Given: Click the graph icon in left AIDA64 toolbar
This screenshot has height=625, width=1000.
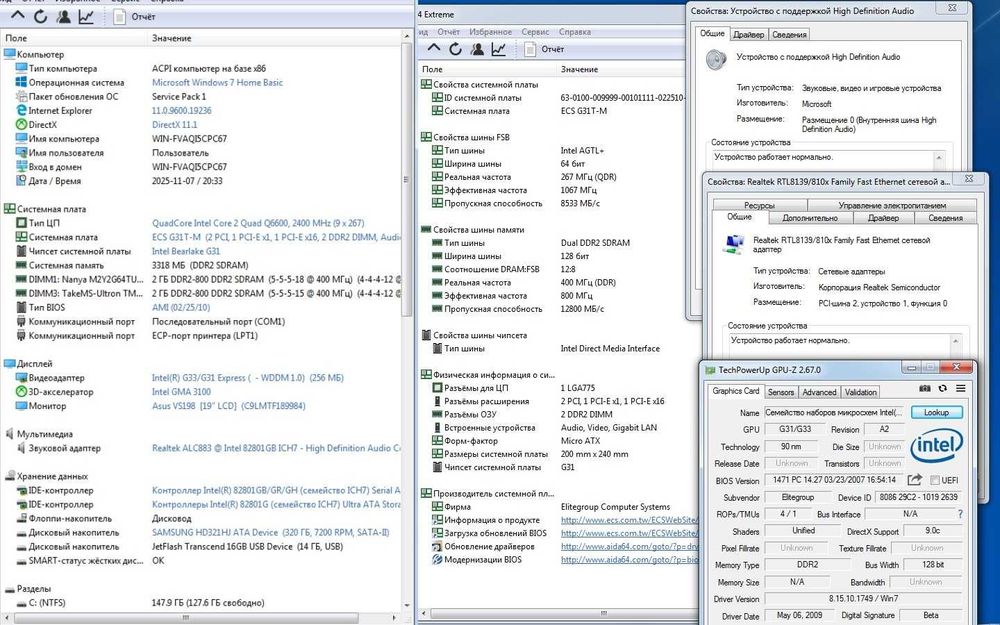Looking at the screenshot, I should (x=85, y=17).
